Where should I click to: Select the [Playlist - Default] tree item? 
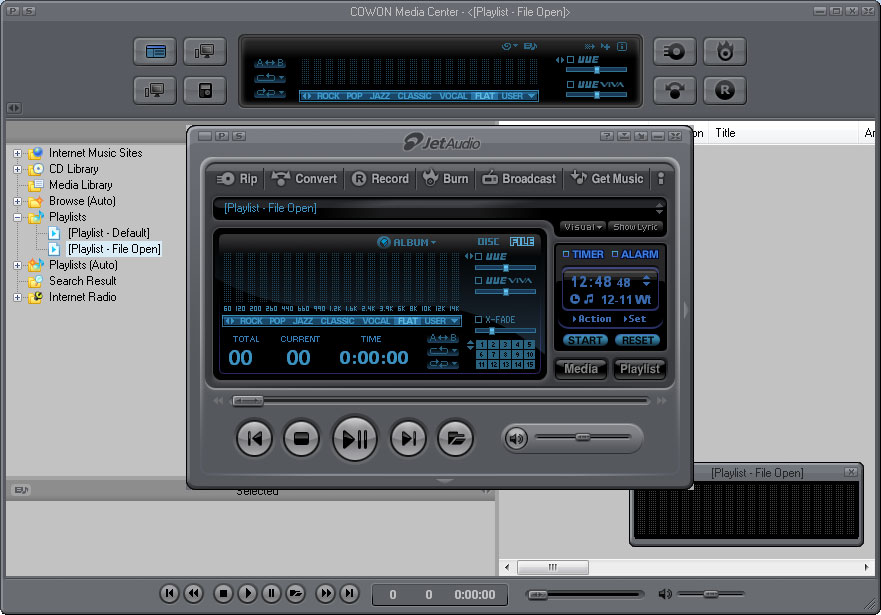click(108, 233)
